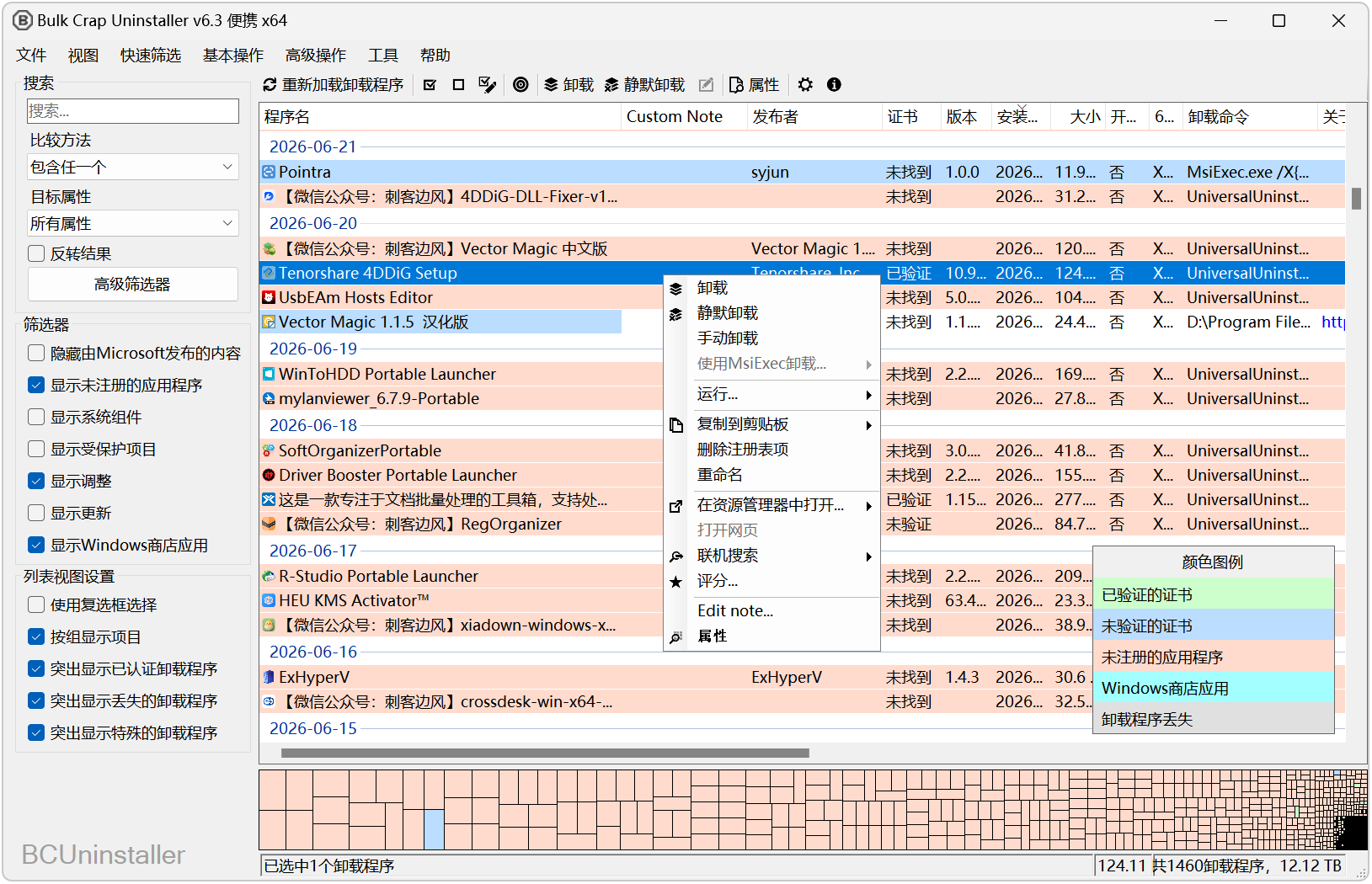This screenshot has width=1372, height=884.
Task: Click the Driver Booster Portable Launcher row icon
Action: tap(269, 475)
